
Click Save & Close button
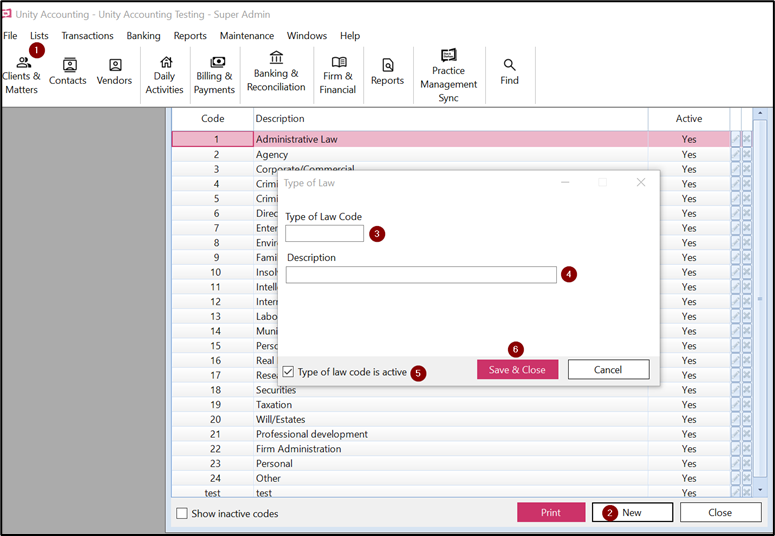click(517, 370)
